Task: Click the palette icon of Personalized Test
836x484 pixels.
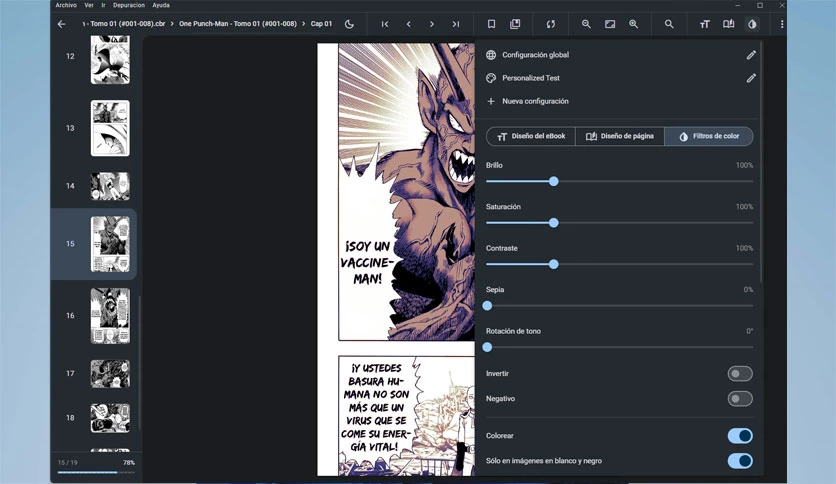Action: pyautogui.click(x=491, y=78)
